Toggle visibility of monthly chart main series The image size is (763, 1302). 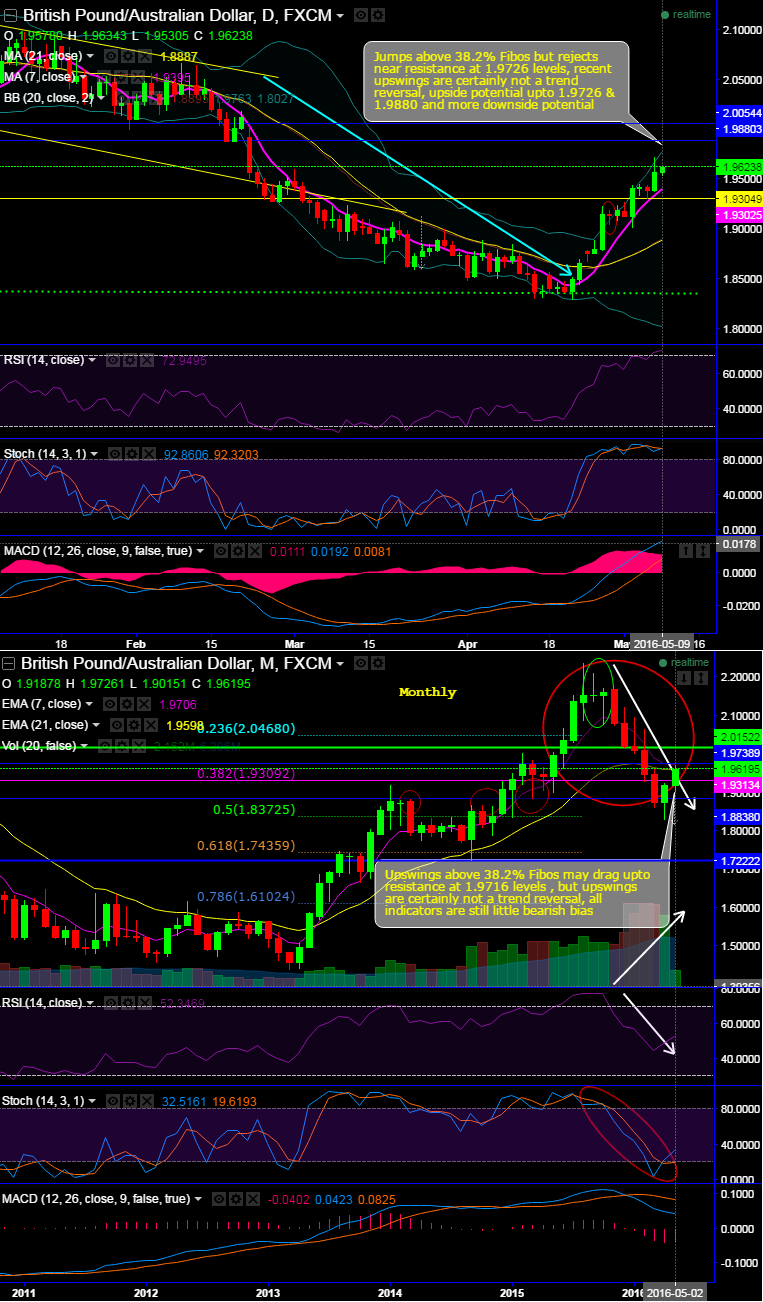pyautogui.click(x=362, y=663)
